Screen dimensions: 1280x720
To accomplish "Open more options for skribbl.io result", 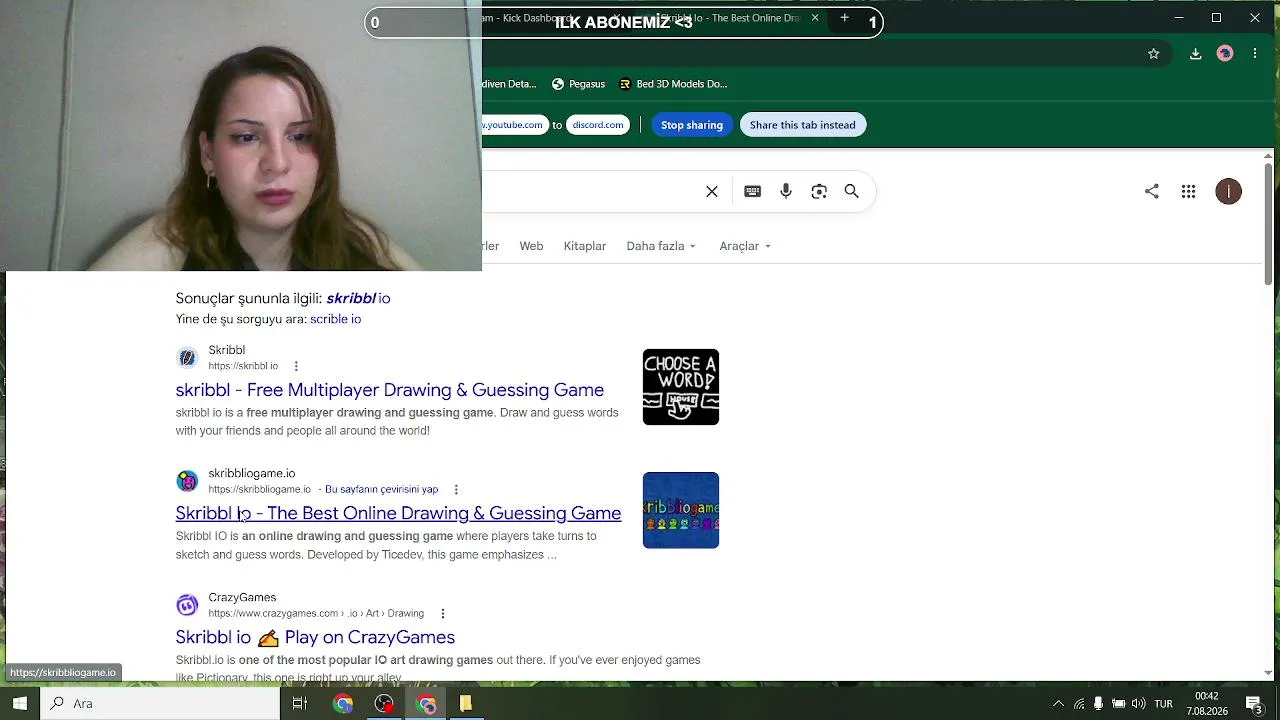I will pos(296,366).
